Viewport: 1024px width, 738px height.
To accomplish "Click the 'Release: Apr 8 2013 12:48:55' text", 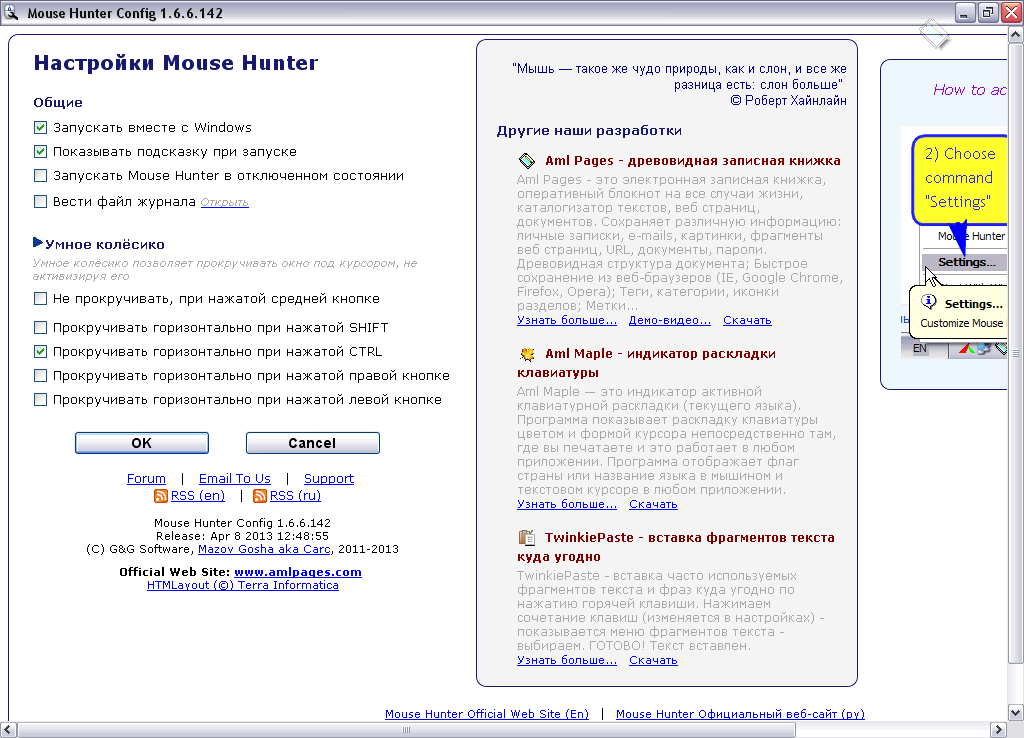I will pyautogui.click(x=242, y=536).
